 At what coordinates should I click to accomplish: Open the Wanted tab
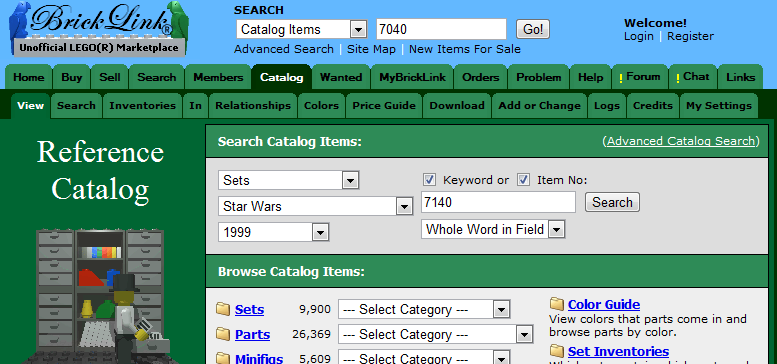point(340,77)
